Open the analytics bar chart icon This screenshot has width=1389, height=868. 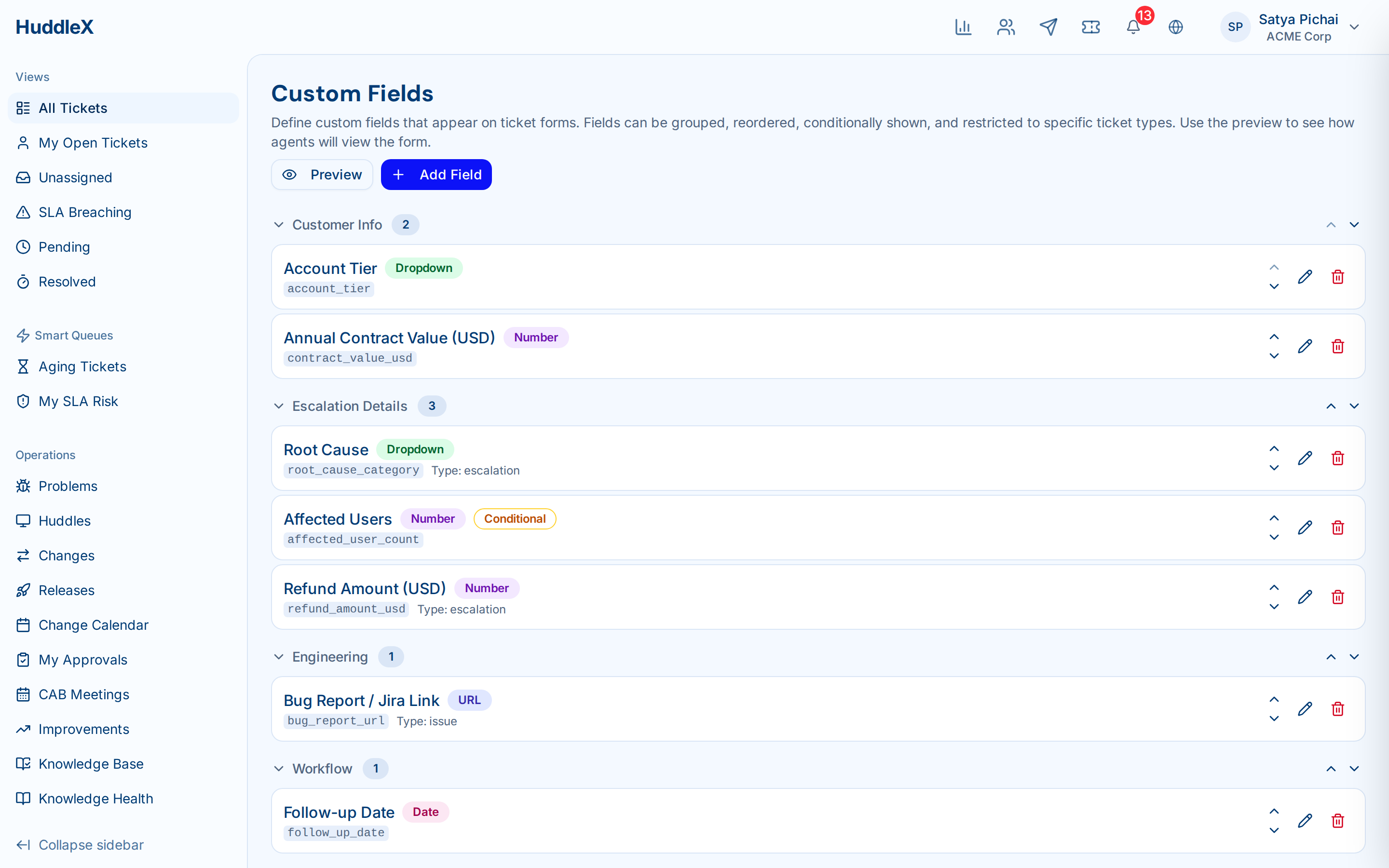click(x=963, y=27)
